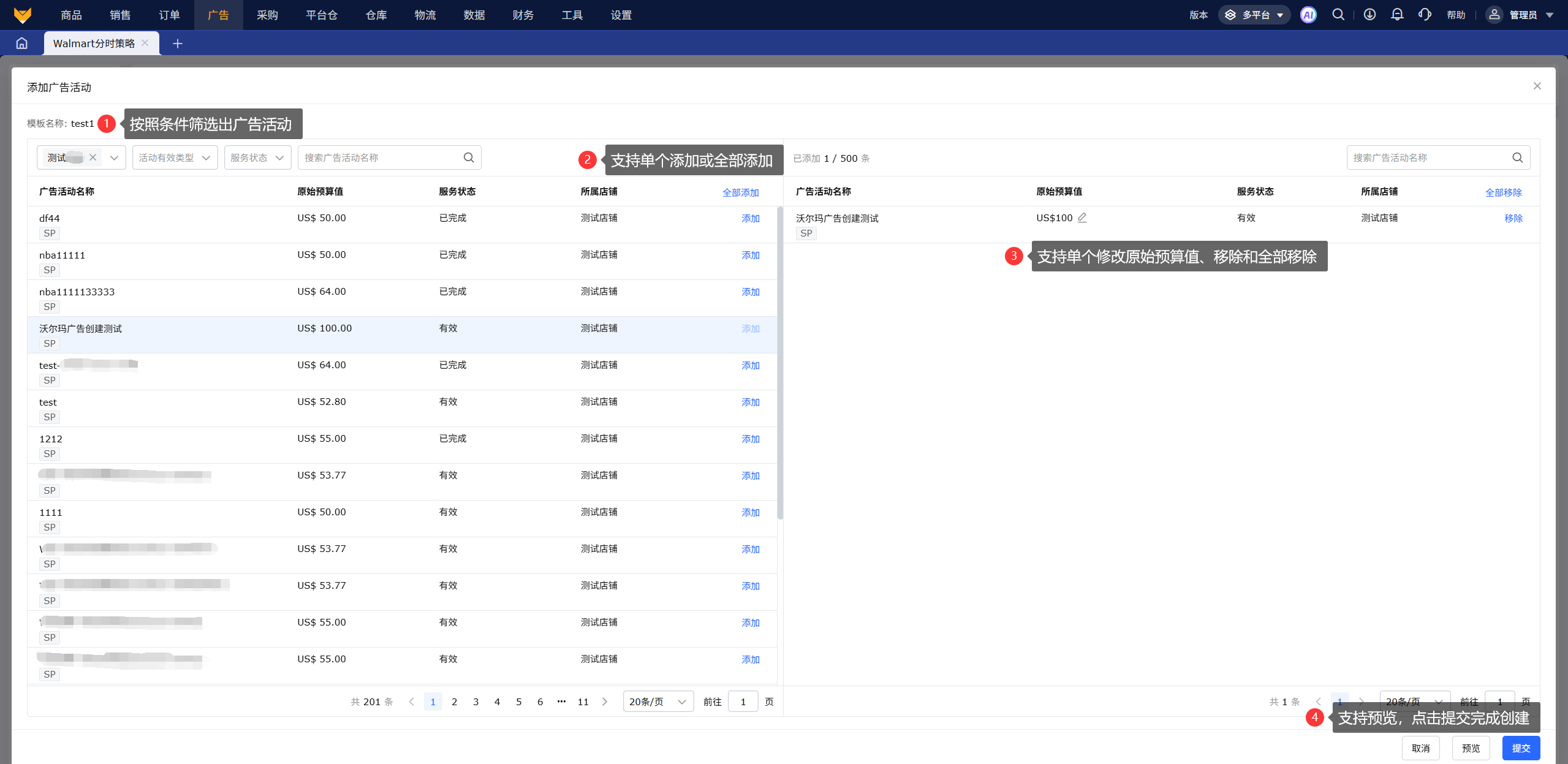
Task: Click the download center icon
Action: (x=1369, y=15)
